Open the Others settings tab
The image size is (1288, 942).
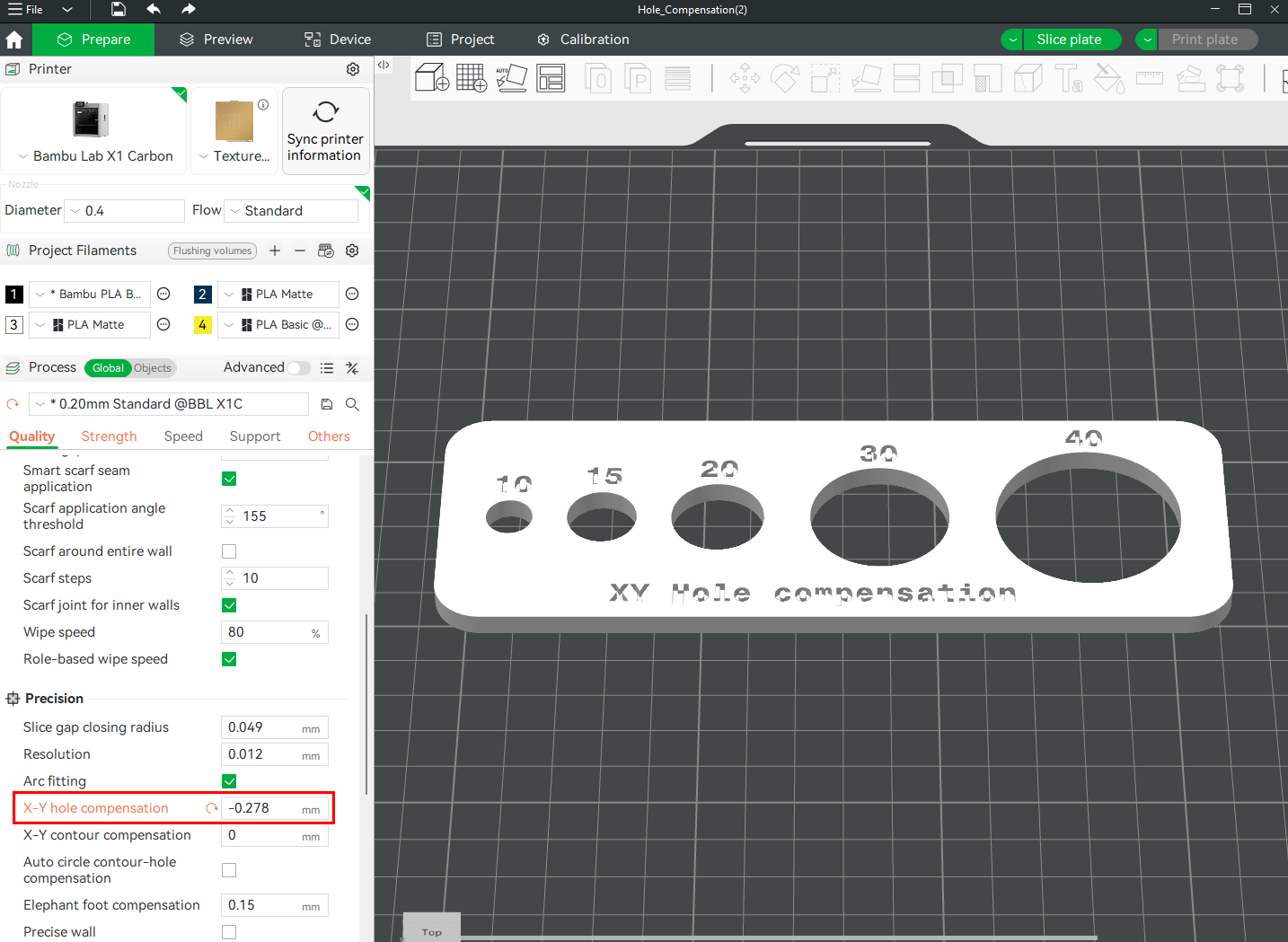point(329,436)
